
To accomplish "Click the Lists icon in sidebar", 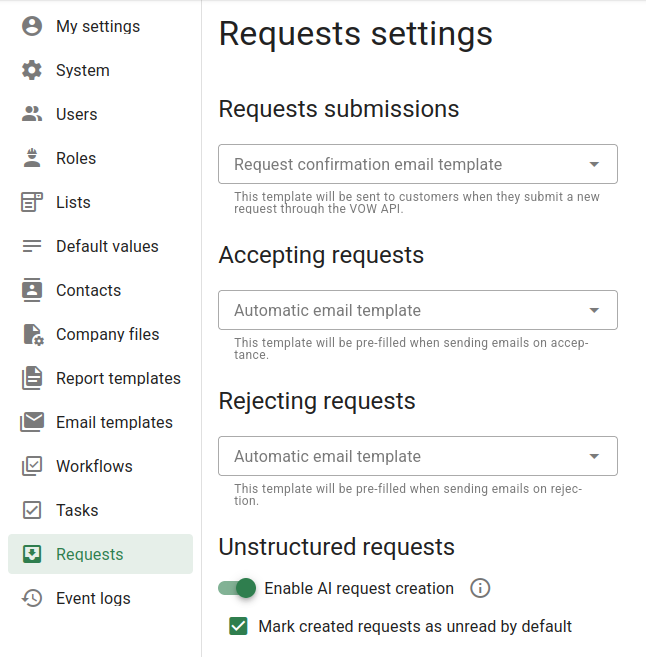I will pyautogui.click(x=32, y=202).
